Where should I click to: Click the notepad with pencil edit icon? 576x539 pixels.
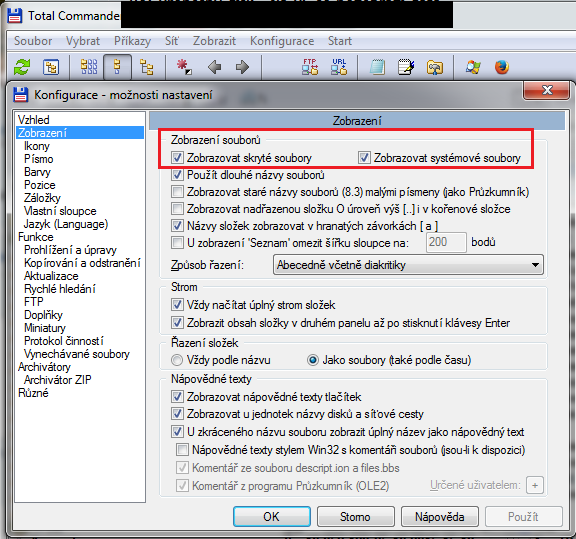pos(406,67)
